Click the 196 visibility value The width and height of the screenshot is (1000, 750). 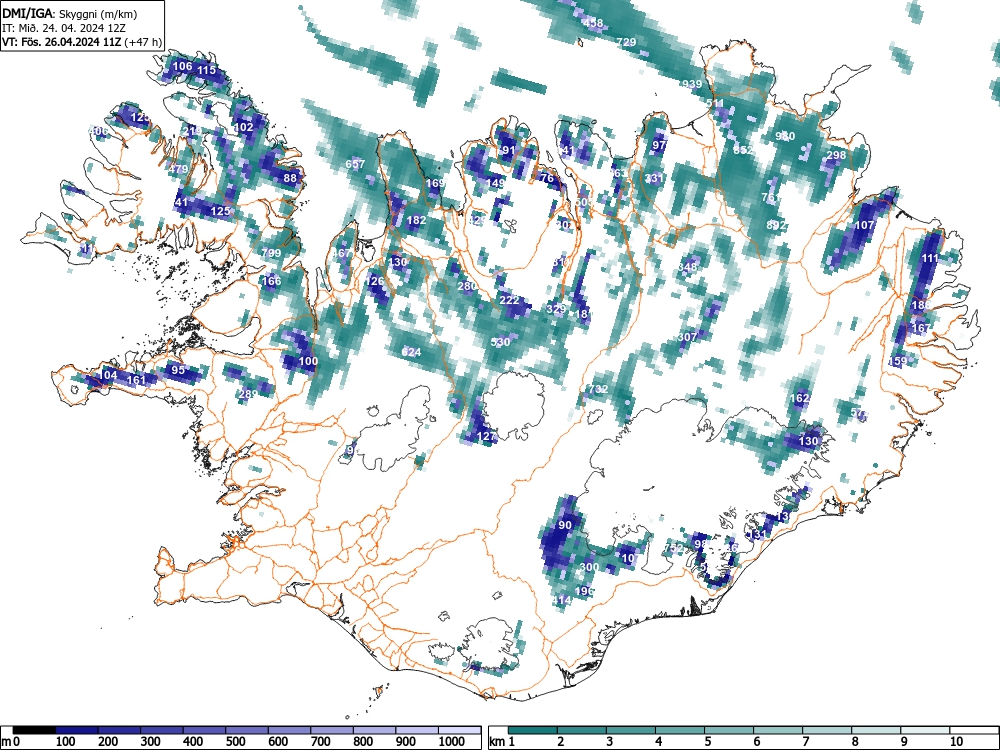pyautogui.click(x=584, y=591)
